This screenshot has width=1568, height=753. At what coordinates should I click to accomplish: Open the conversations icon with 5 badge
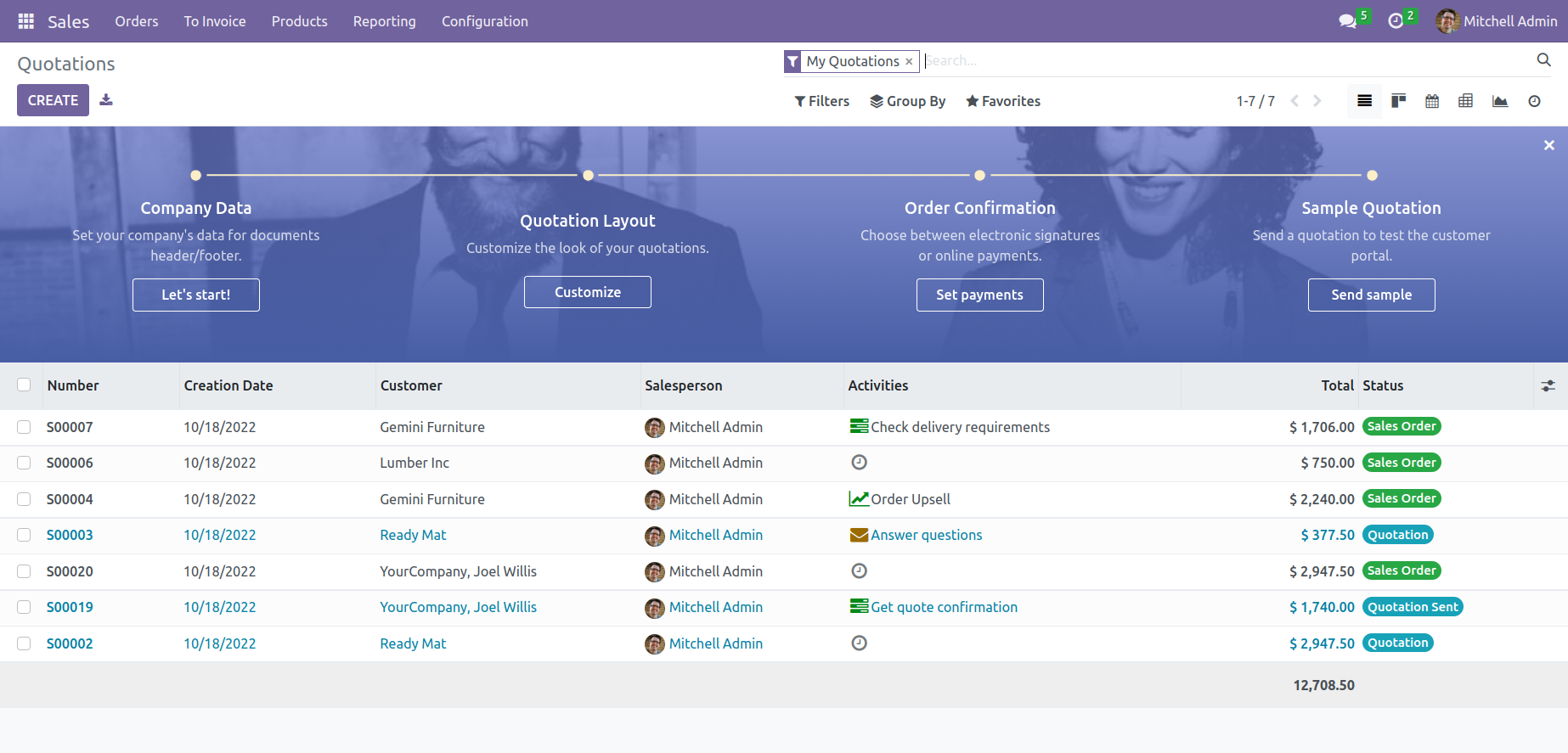1348,21
